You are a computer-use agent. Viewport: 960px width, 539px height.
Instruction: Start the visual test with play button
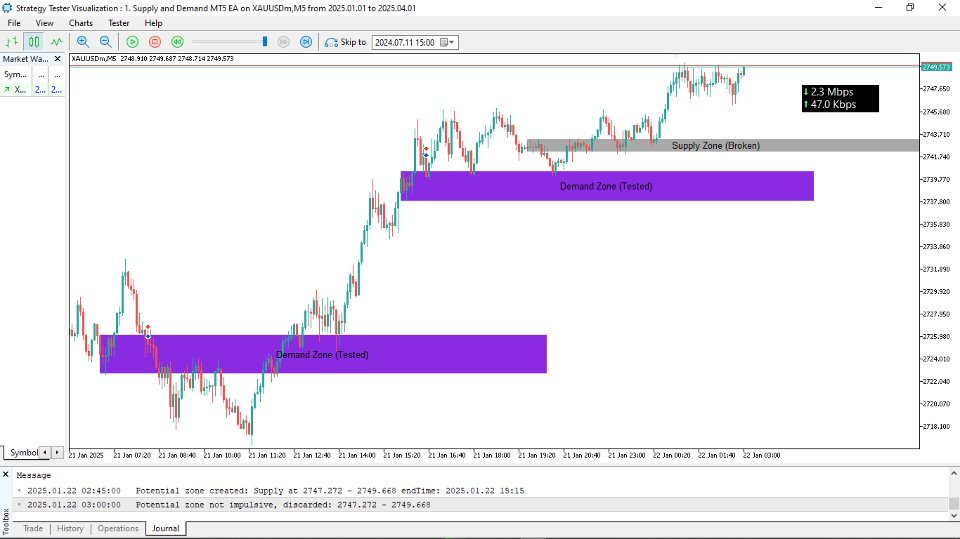(x=132, y=42)
